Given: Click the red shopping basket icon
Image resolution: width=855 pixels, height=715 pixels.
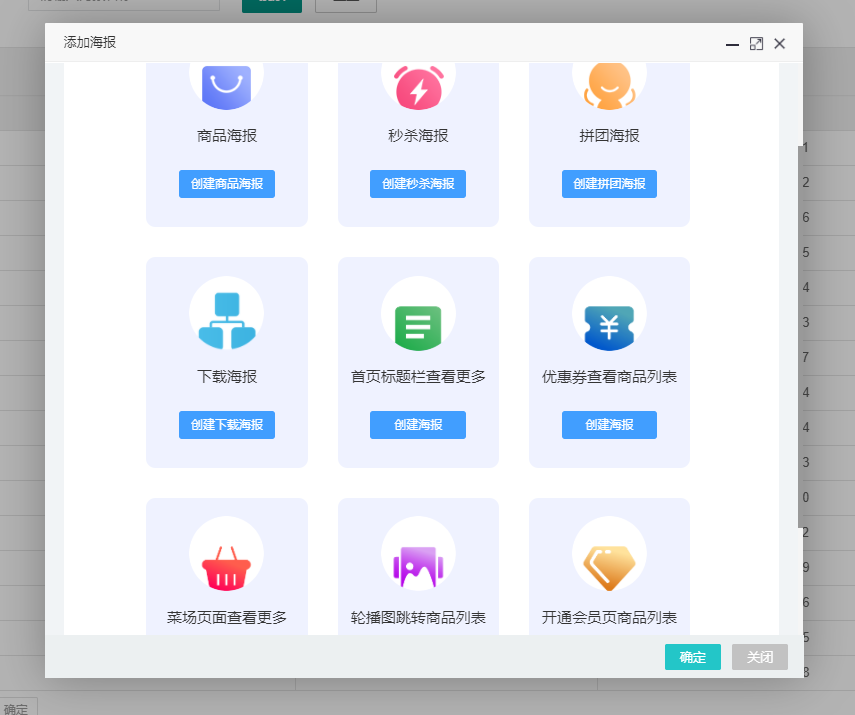Looking at the screenshot, I should [226, 567].
